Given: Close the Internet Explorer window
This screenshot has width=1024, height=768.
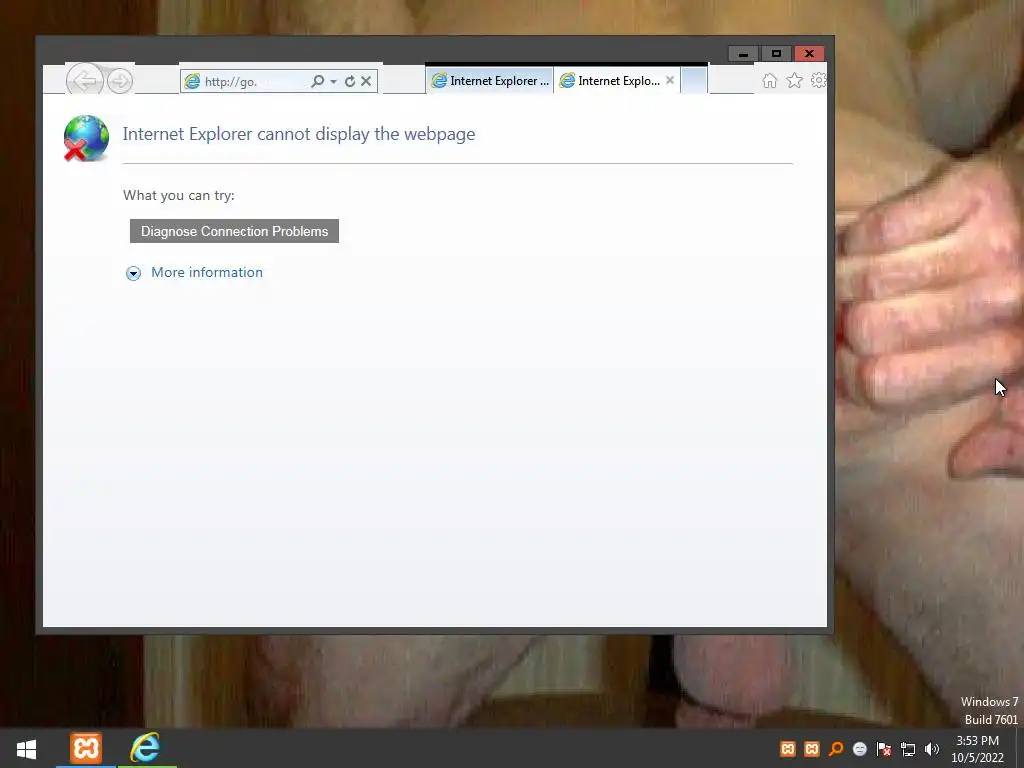Looking at the screenshot, I should pyautogui.click(x=809, y=54).
